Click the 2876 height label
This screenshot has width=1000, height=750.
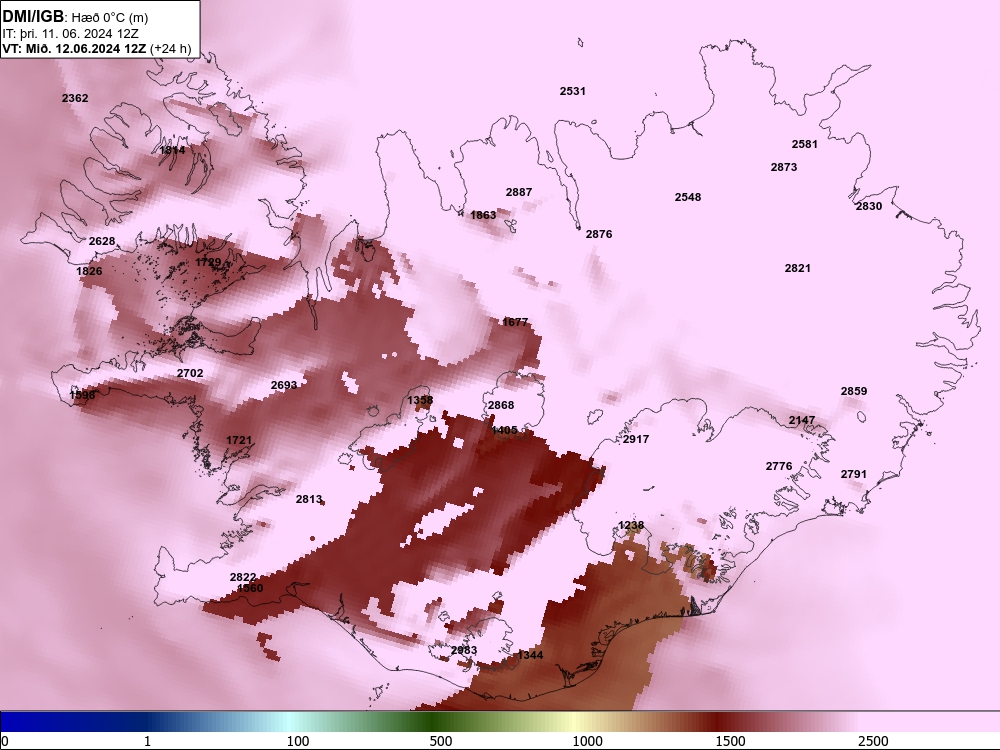599,235
